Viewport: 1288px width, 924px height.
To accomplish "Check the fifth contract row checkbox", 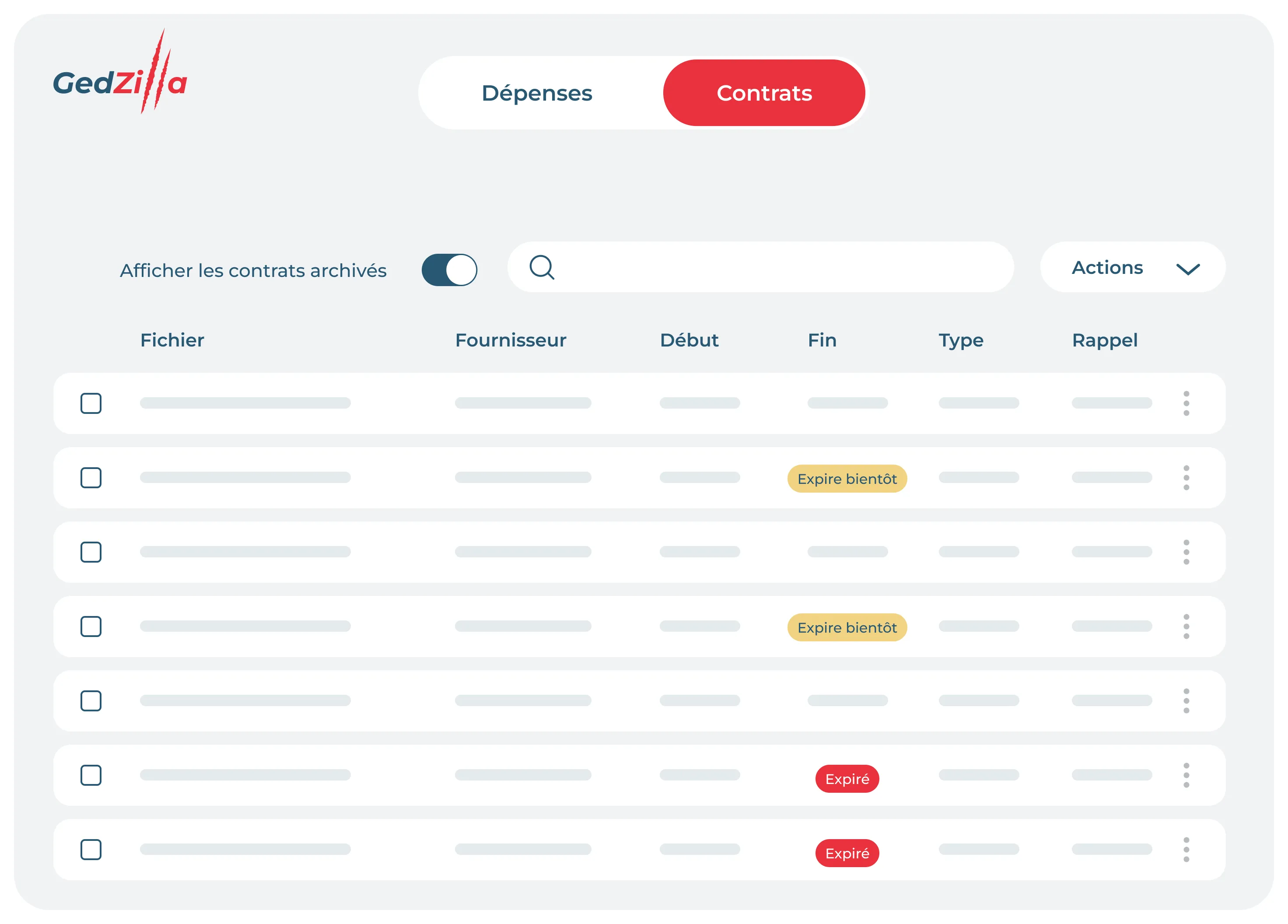I will coord(91,701).
